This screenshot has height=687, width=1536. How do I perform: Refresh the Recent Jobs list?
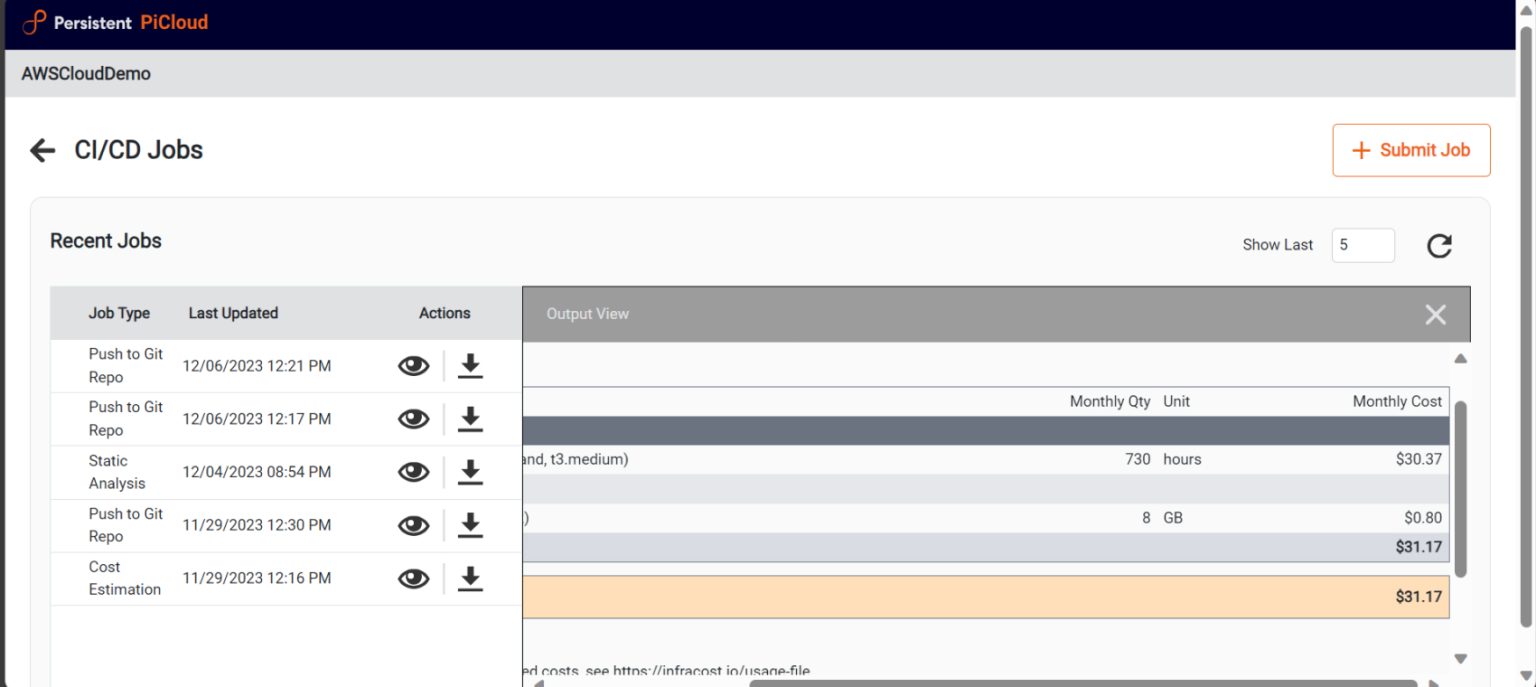[x=1439, y=245]
